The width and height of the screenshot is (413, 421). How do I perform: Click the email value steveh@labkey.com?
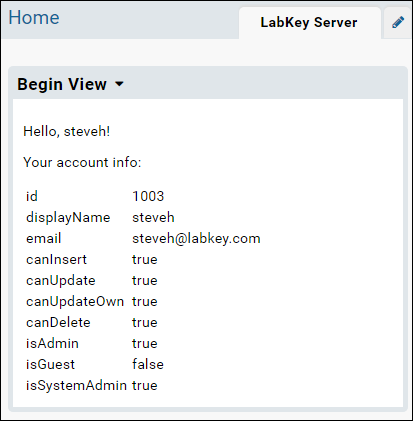pyautogui.click(x=196, y=239)
